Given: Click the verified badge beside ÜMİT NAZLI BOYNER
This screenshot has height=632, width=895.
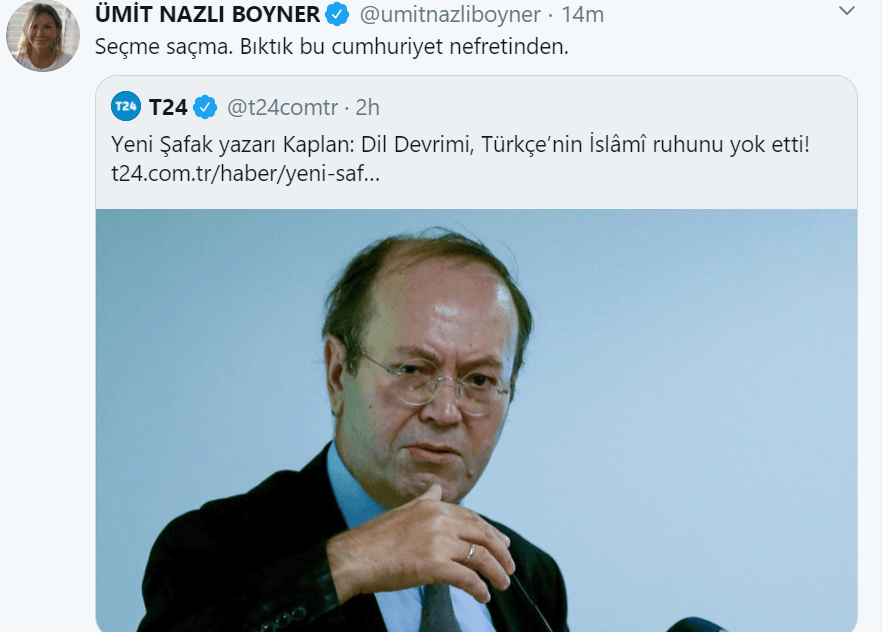Looking at the screenshot, I should [339, 15].
